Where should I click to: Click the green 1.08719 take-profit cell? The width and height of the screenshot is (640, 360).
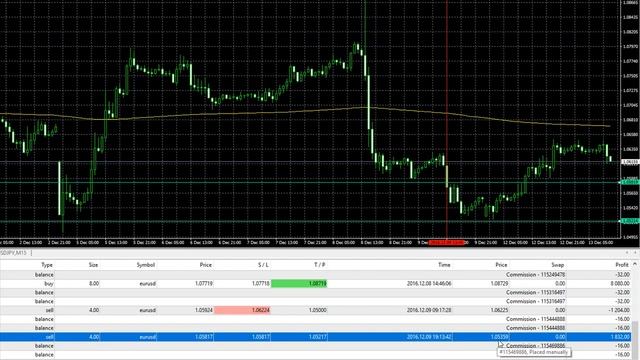tap(299, 283)
